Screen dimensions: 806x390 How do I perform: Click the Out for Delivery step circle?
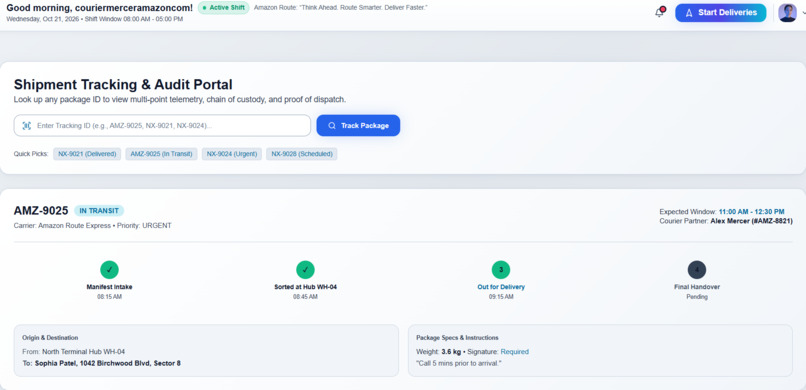click(x=501, y=270)
